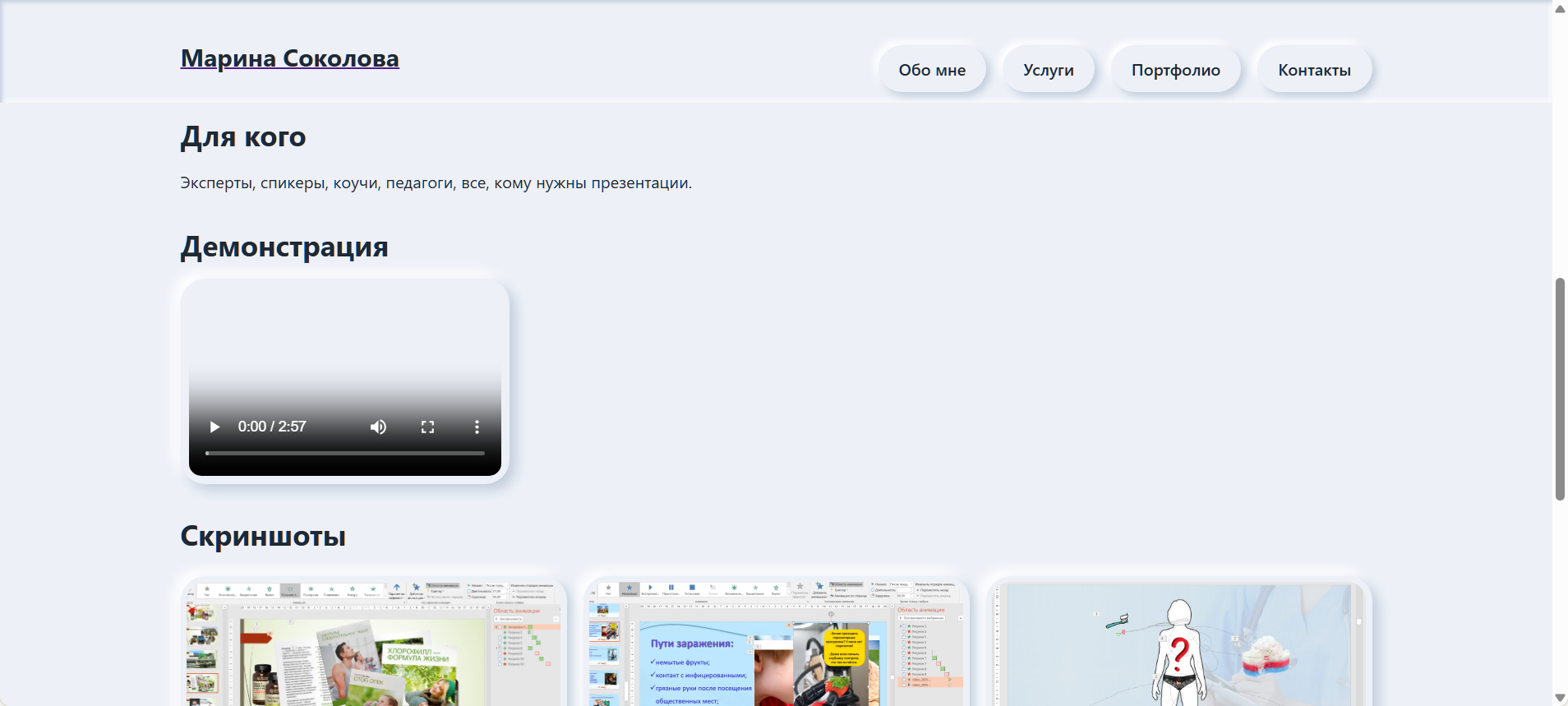
Task: Open the Обо мне section
Action: pos(932,70)
